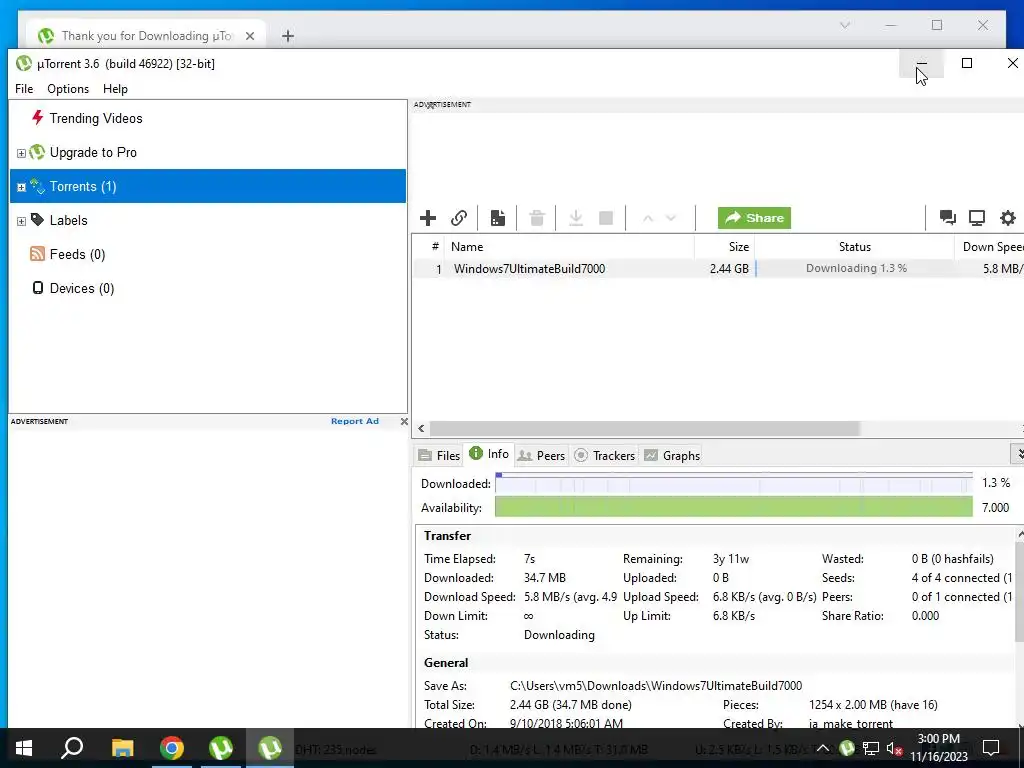Click the Move Up Queue arrow
Image resolution: width=1024 pixels, height=768 pixels.
[x=648, y=218]
